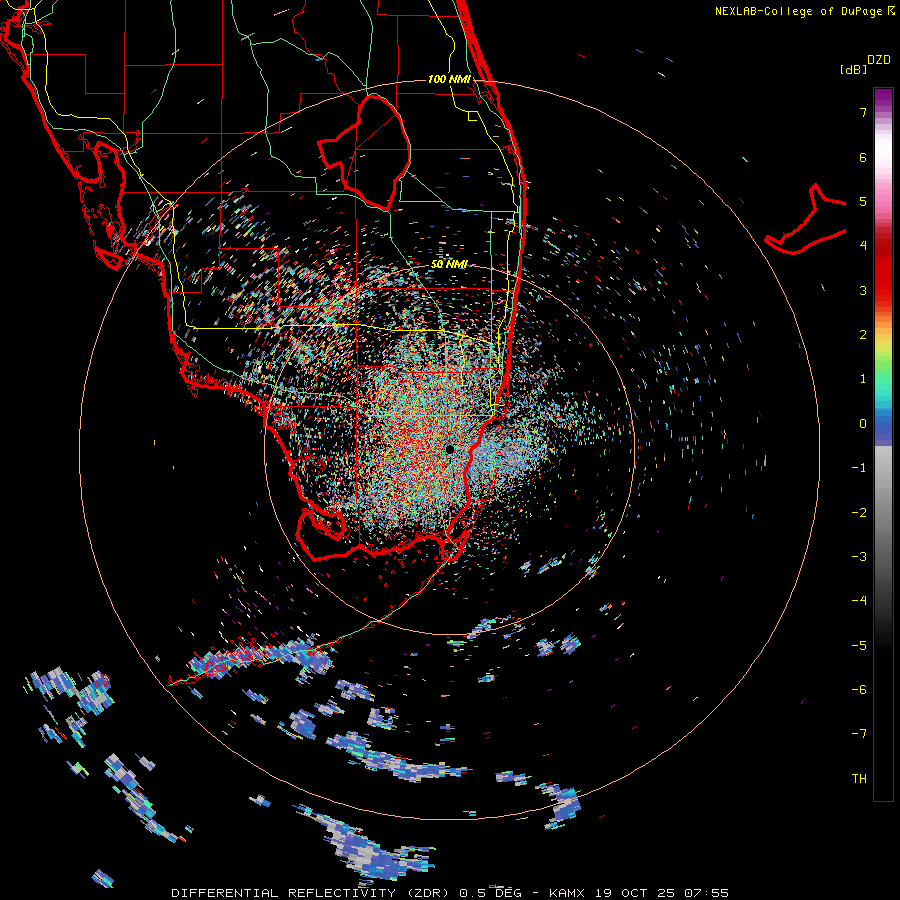Click the 1 dB scale tick label

pyautogui.click(x=862, y=379)
